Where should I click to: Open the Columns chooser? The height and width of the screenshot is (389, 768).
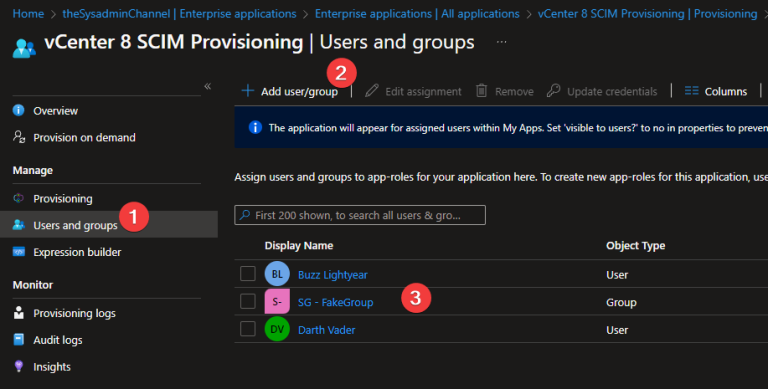pos(716,91)
